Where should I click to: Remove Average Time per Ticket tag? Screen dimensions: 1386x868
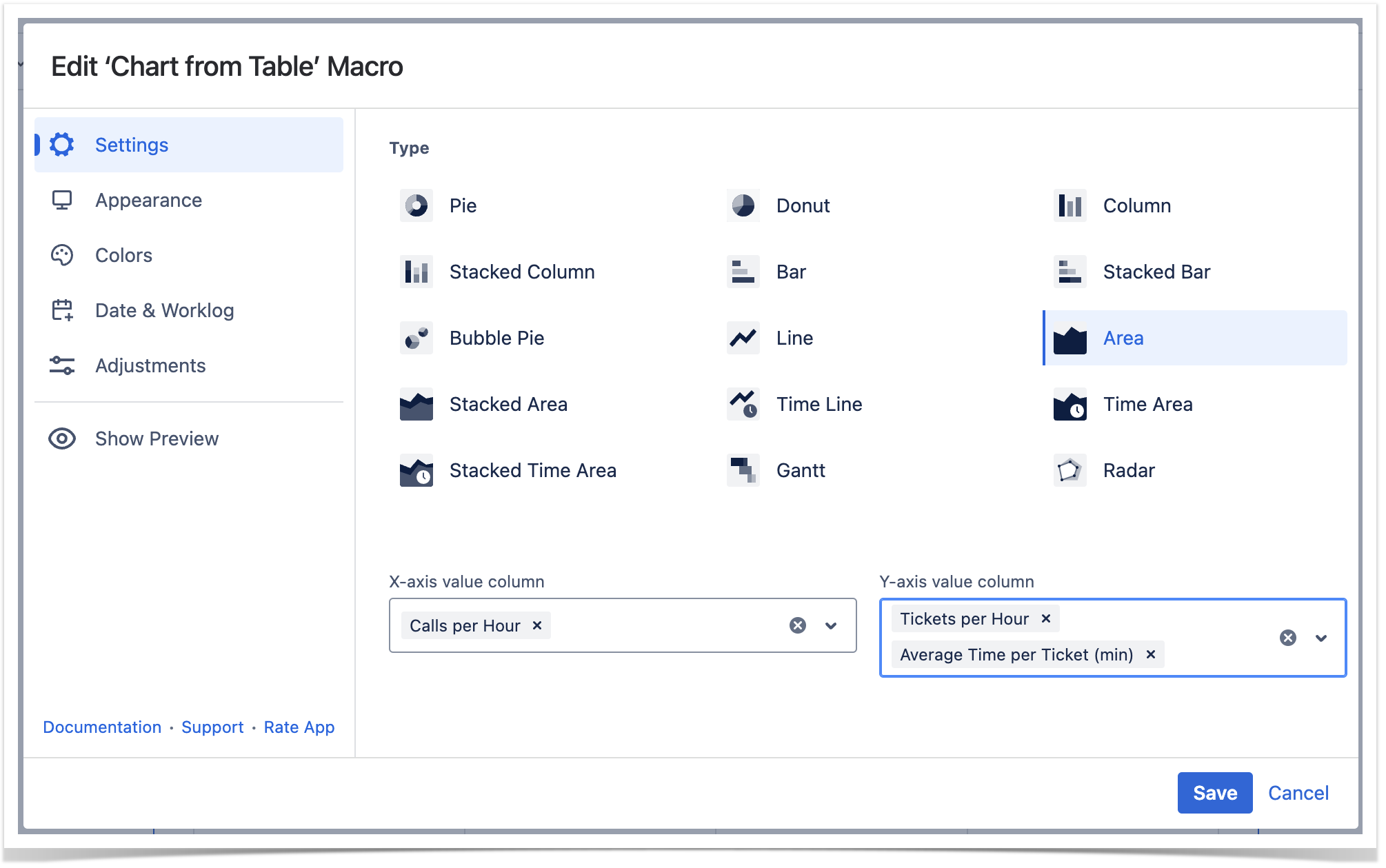pos(1150,654)
